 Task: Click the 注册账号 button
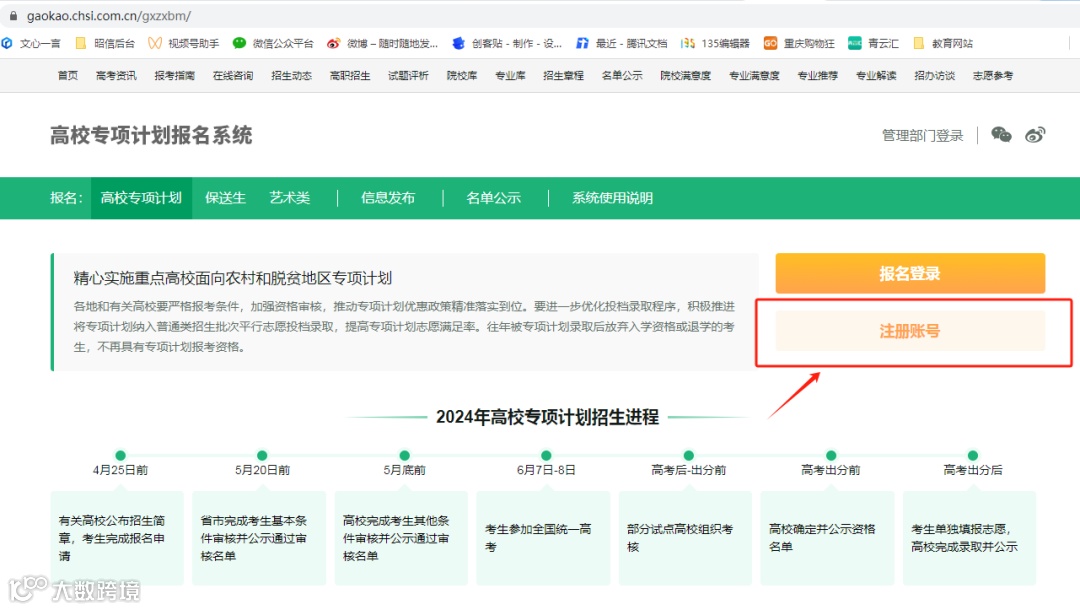910,331
